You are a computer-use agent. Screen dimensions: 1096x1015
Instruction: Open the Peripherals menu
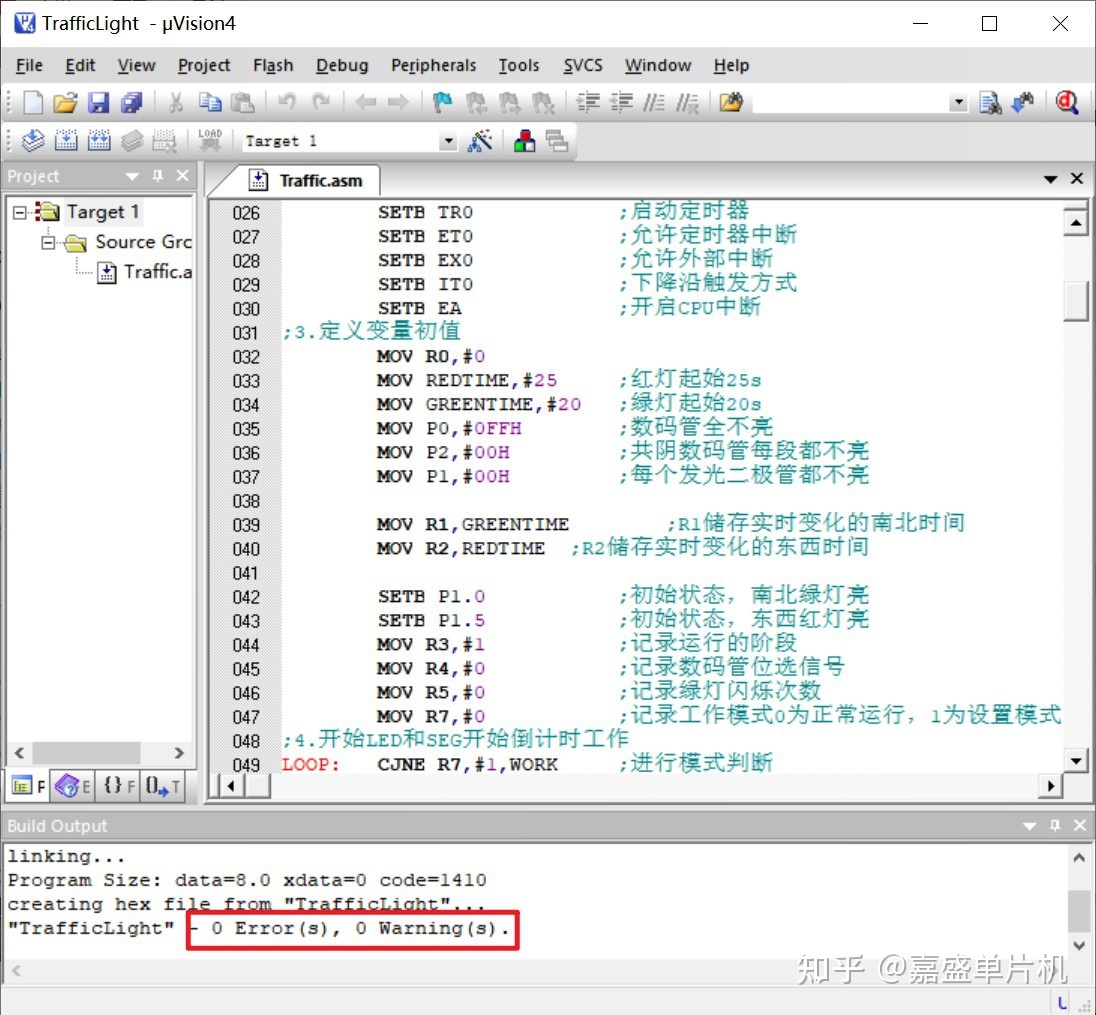click(x=433, y=65)
